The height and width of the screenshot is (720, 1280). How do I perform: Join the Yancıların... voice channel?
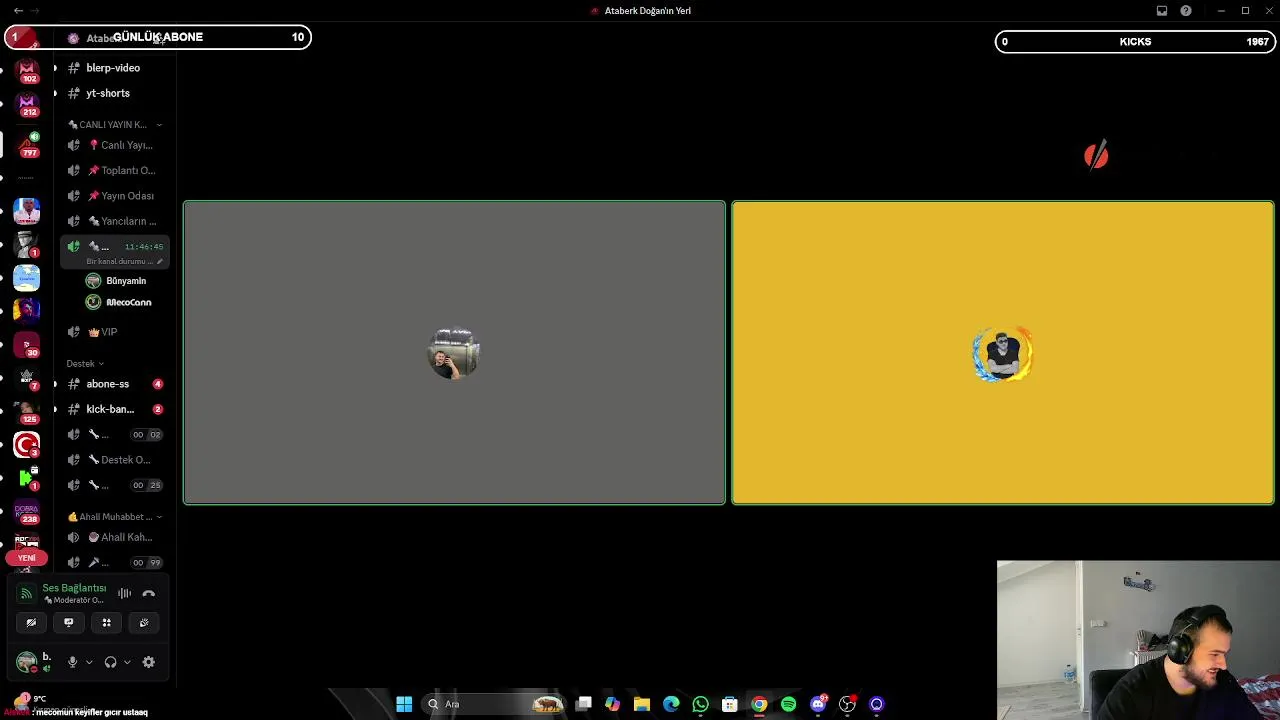[x=115, y=221]
